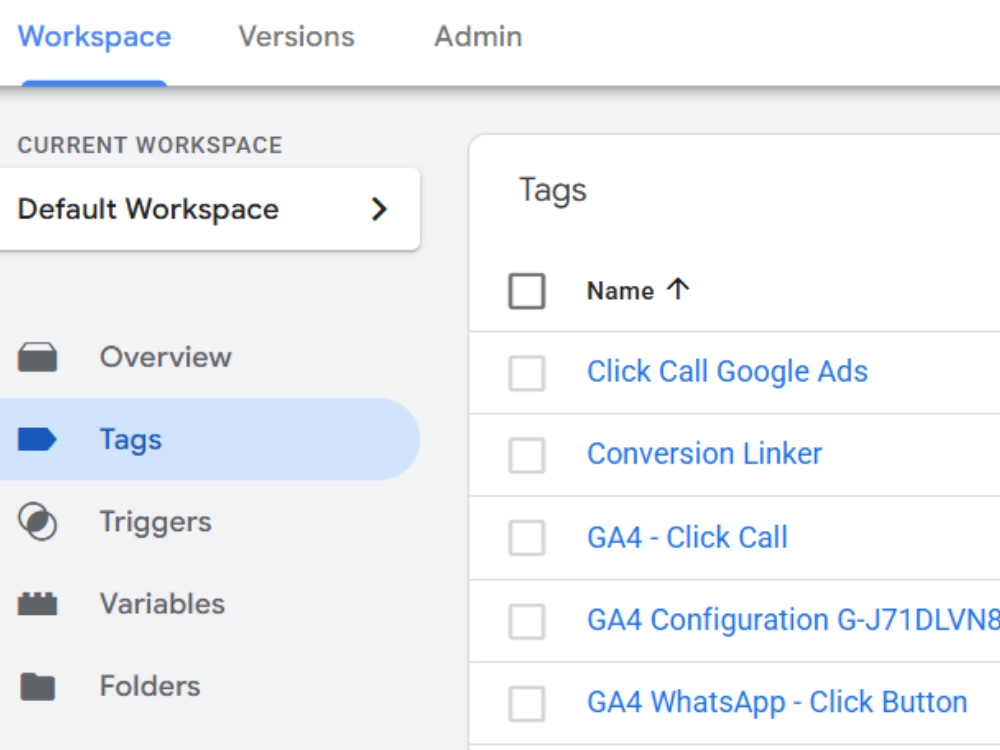This screenshot has width=1000, height=750.
Task: Click the Triggers circle icon
Action: (38, 522)
